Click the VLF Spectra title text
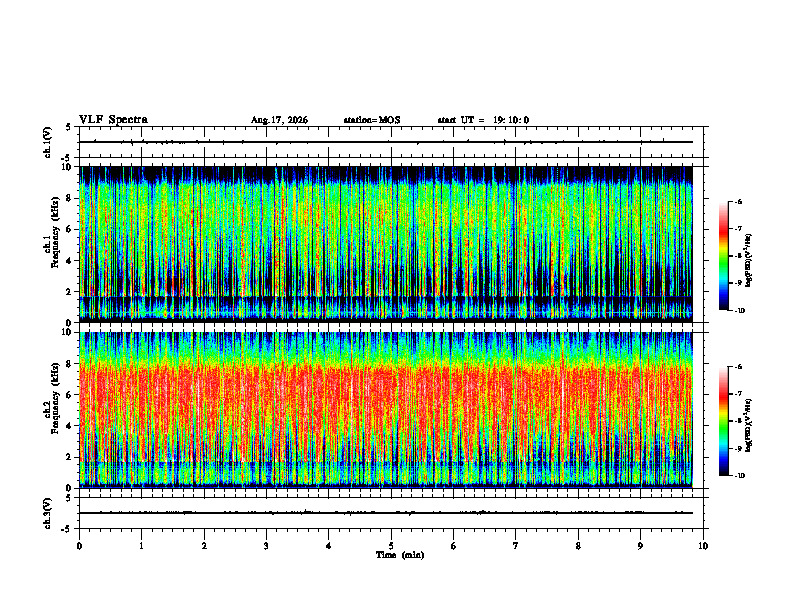Image resolution: width=792 pixels, height=612 pixels. pyautogui.click(x=113, y=120)
